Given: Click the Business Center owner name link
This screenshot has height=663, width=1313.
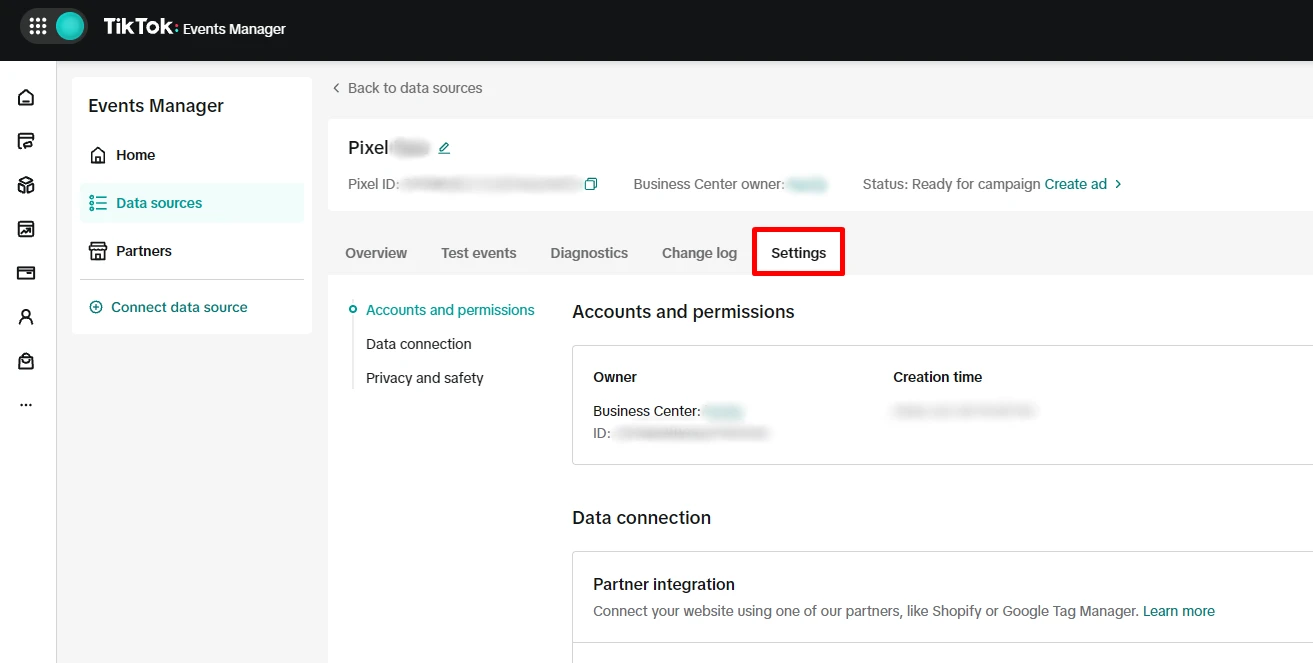Looking at the screenshot, I should coord(806,184).
